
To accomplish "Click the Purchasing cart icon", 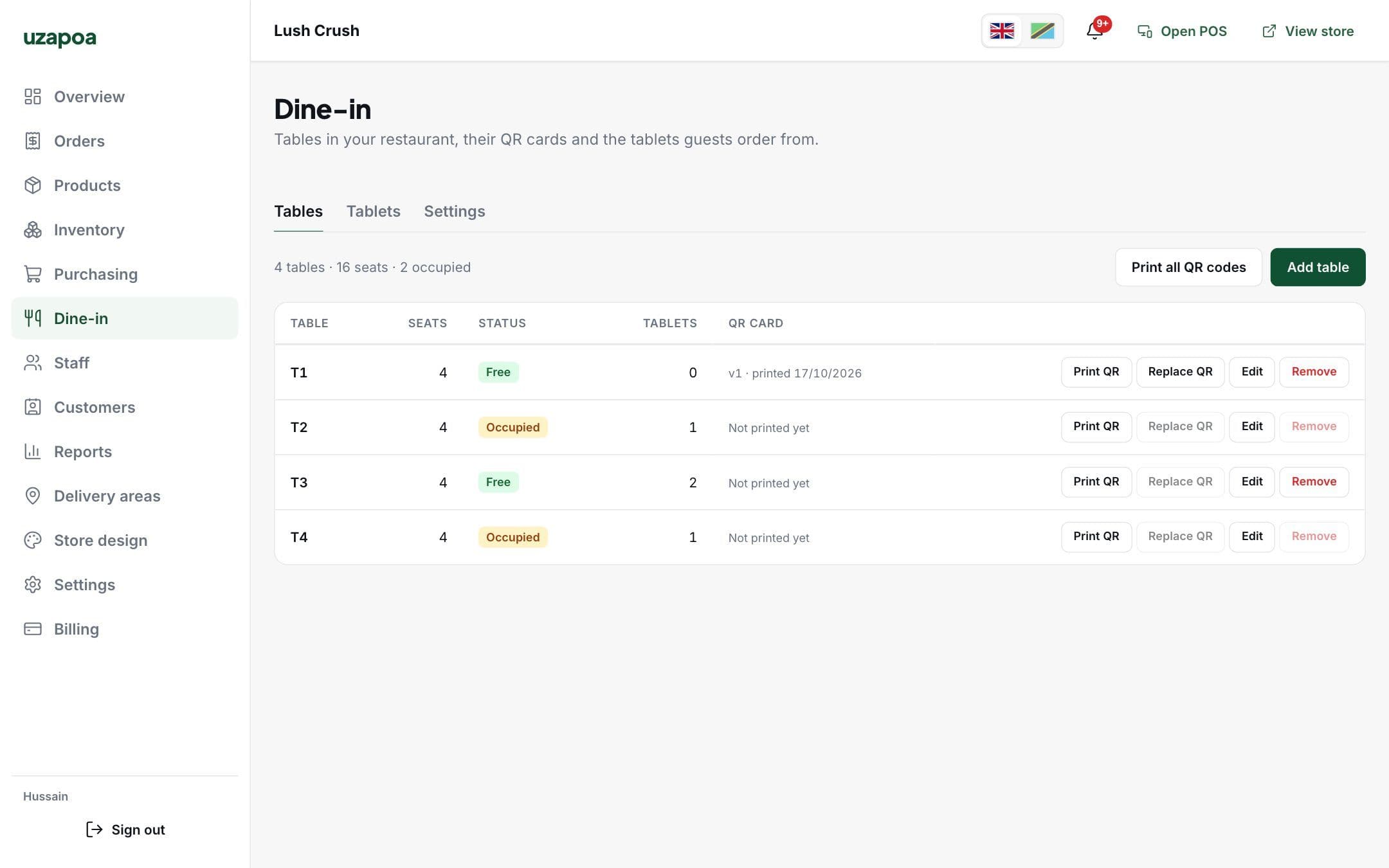I will 33,274.
